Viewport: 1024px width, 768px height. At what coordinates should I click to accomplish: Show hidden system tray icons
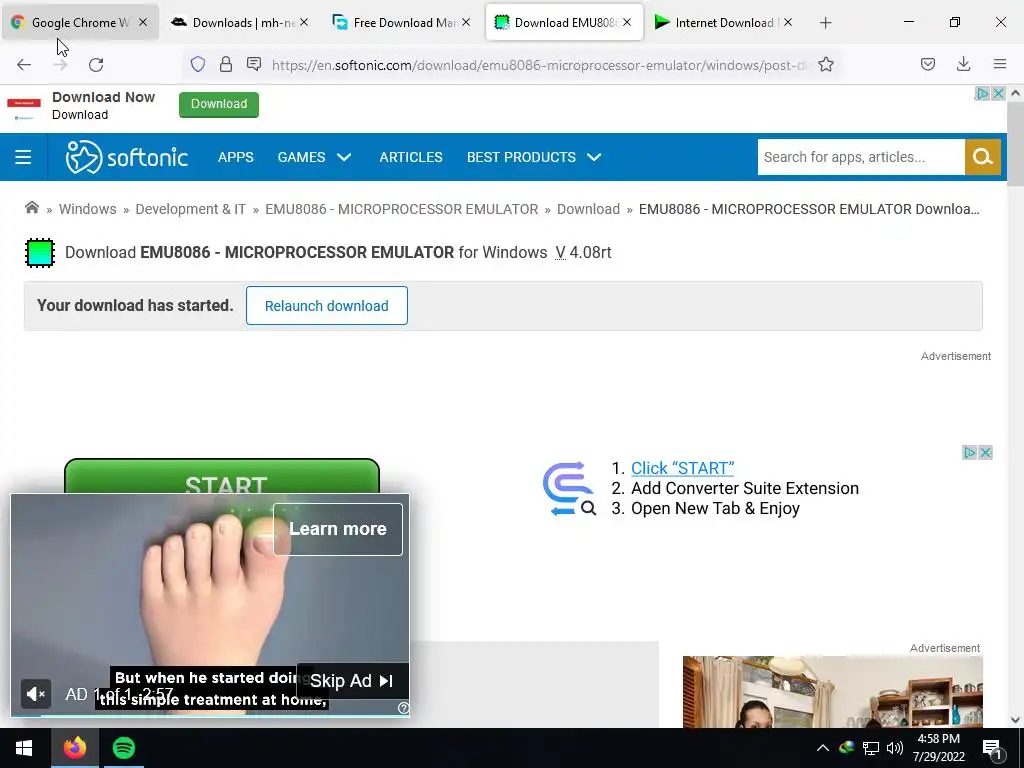click(823, 748)
